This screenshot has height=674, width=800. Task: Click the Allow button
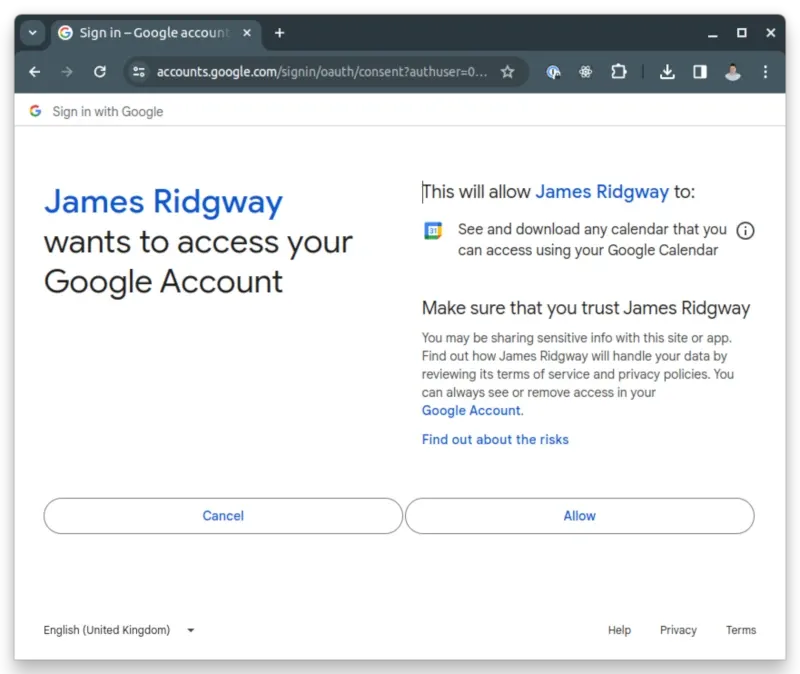tap(580, 516)
